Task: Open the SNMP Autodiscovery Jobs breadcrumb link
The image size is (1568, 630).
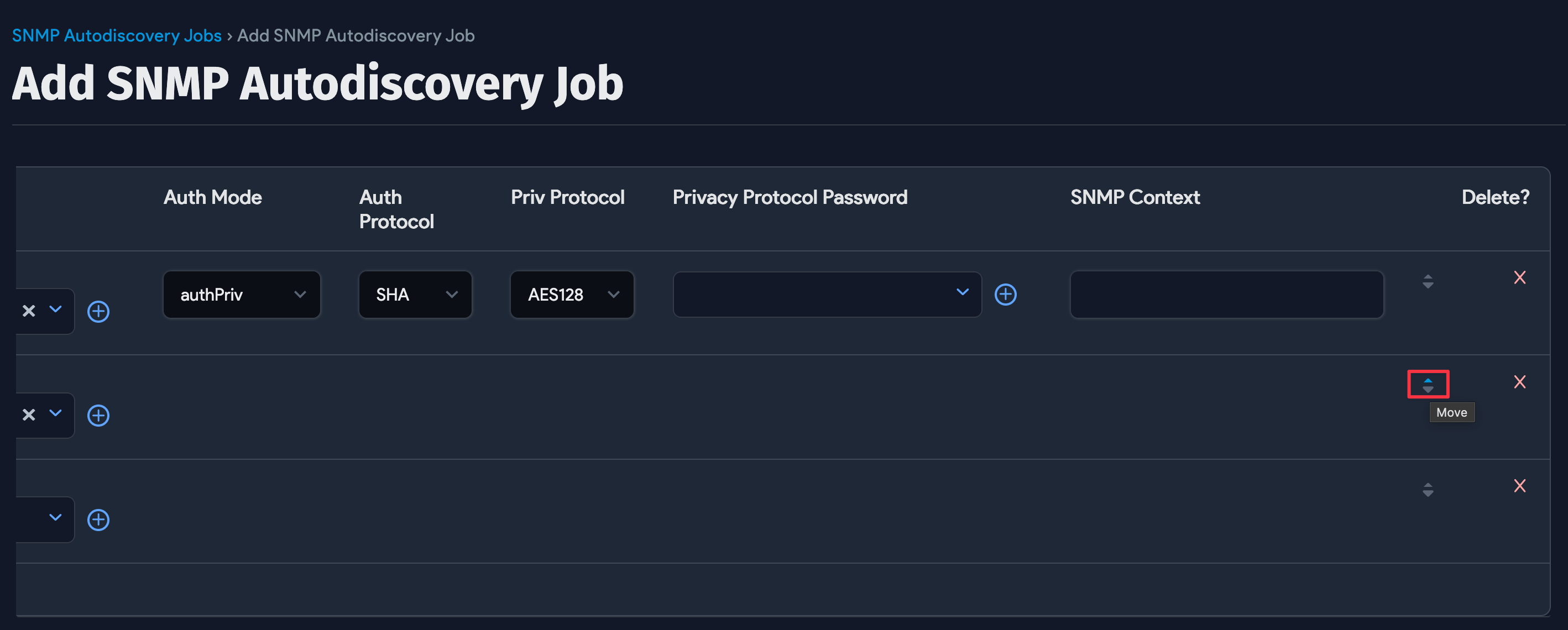Action: (x=117, y=35)
